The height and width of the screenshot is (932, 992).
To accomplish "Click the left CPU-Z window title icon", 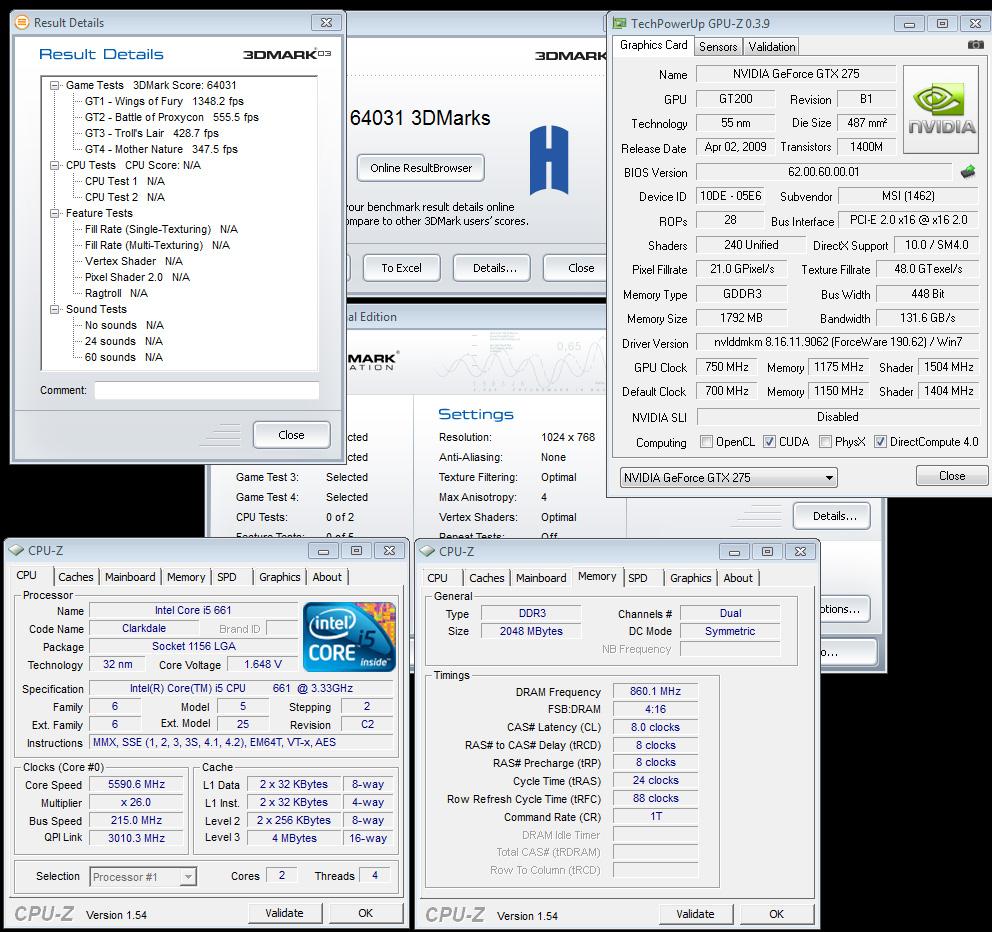I will click(17, 550).
